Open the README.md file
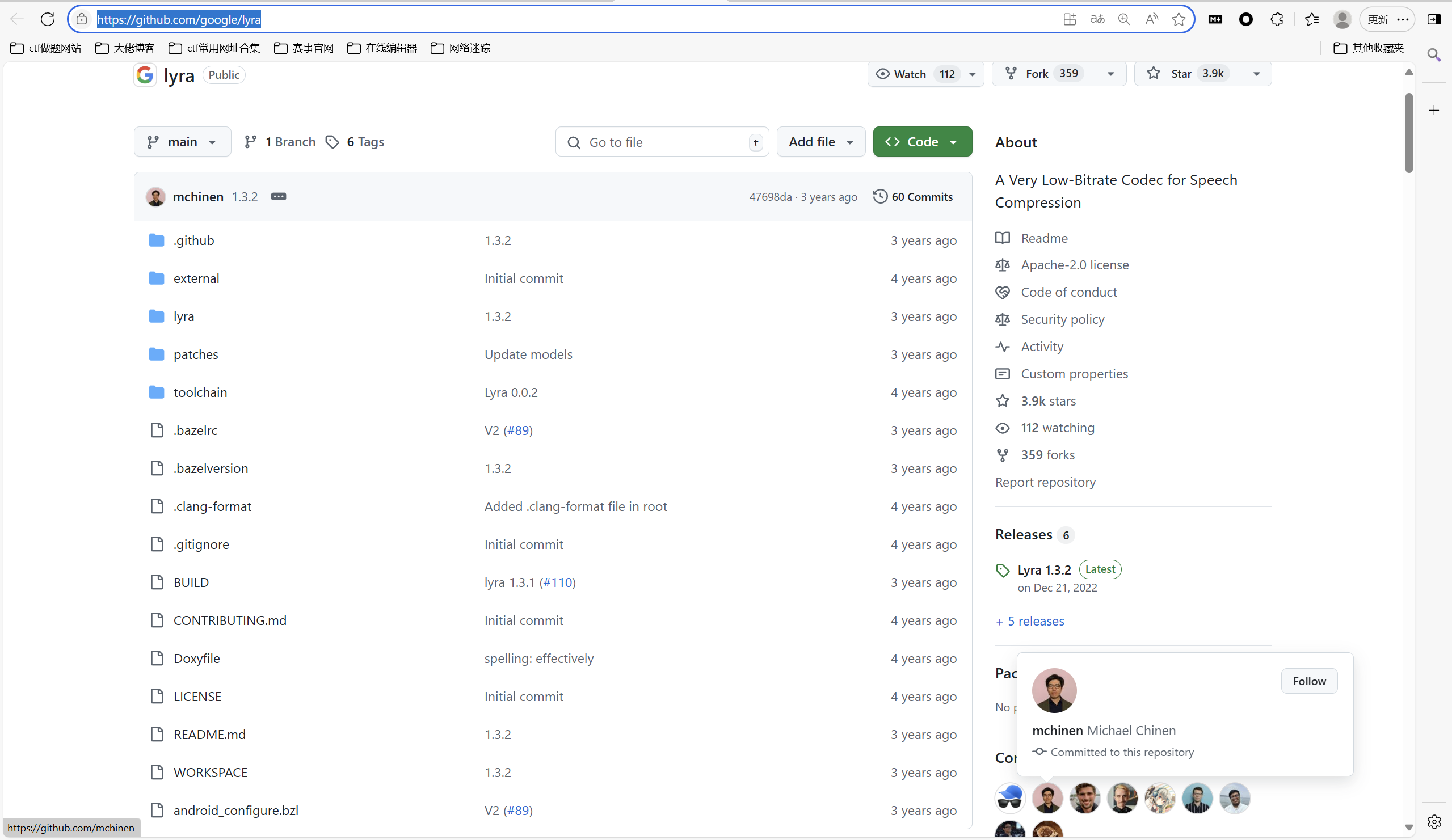Viewport: 1452px width, 840px height. (210, 735)
